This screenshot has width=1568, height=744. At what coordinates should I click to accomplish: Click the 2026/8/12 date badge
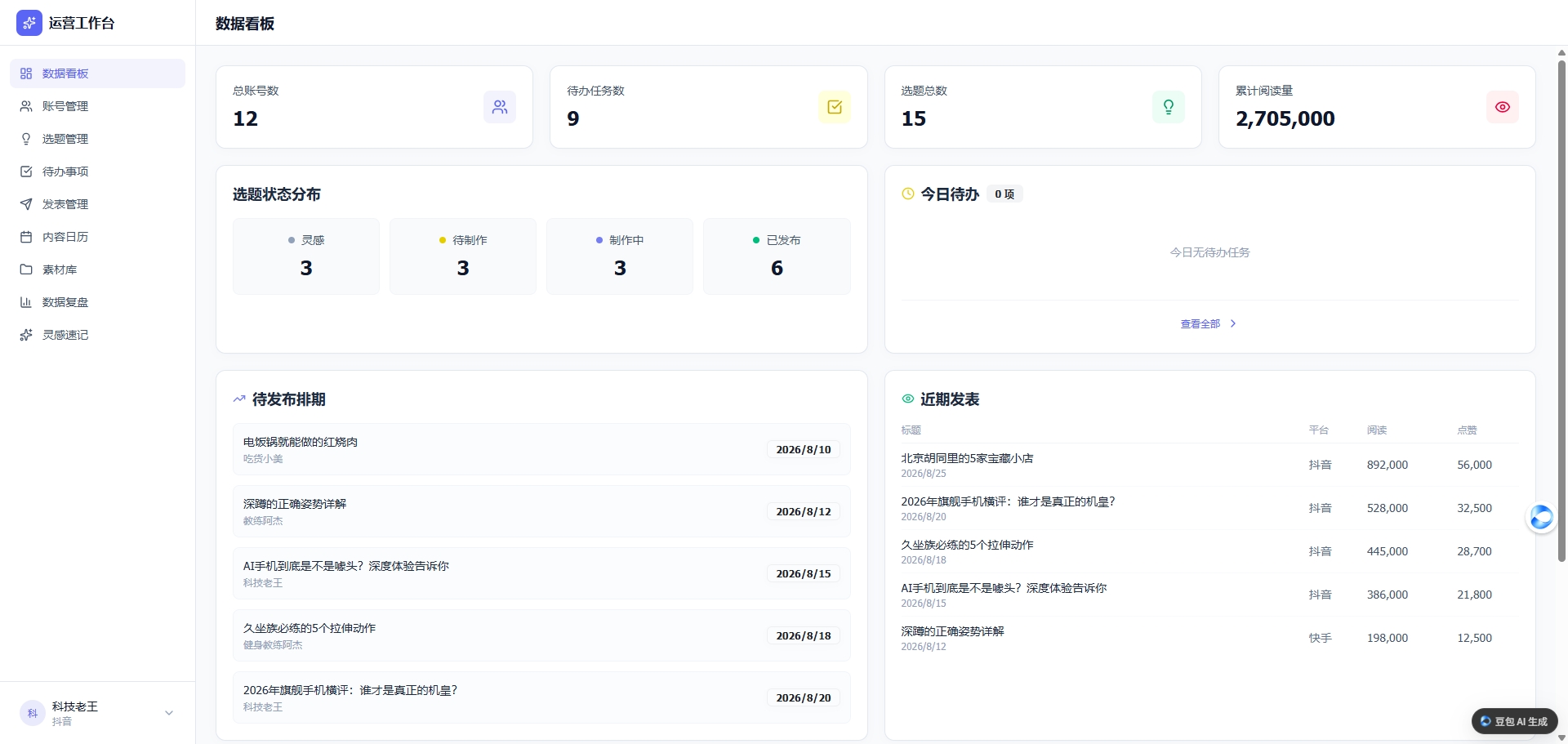(x=804, y=511)
